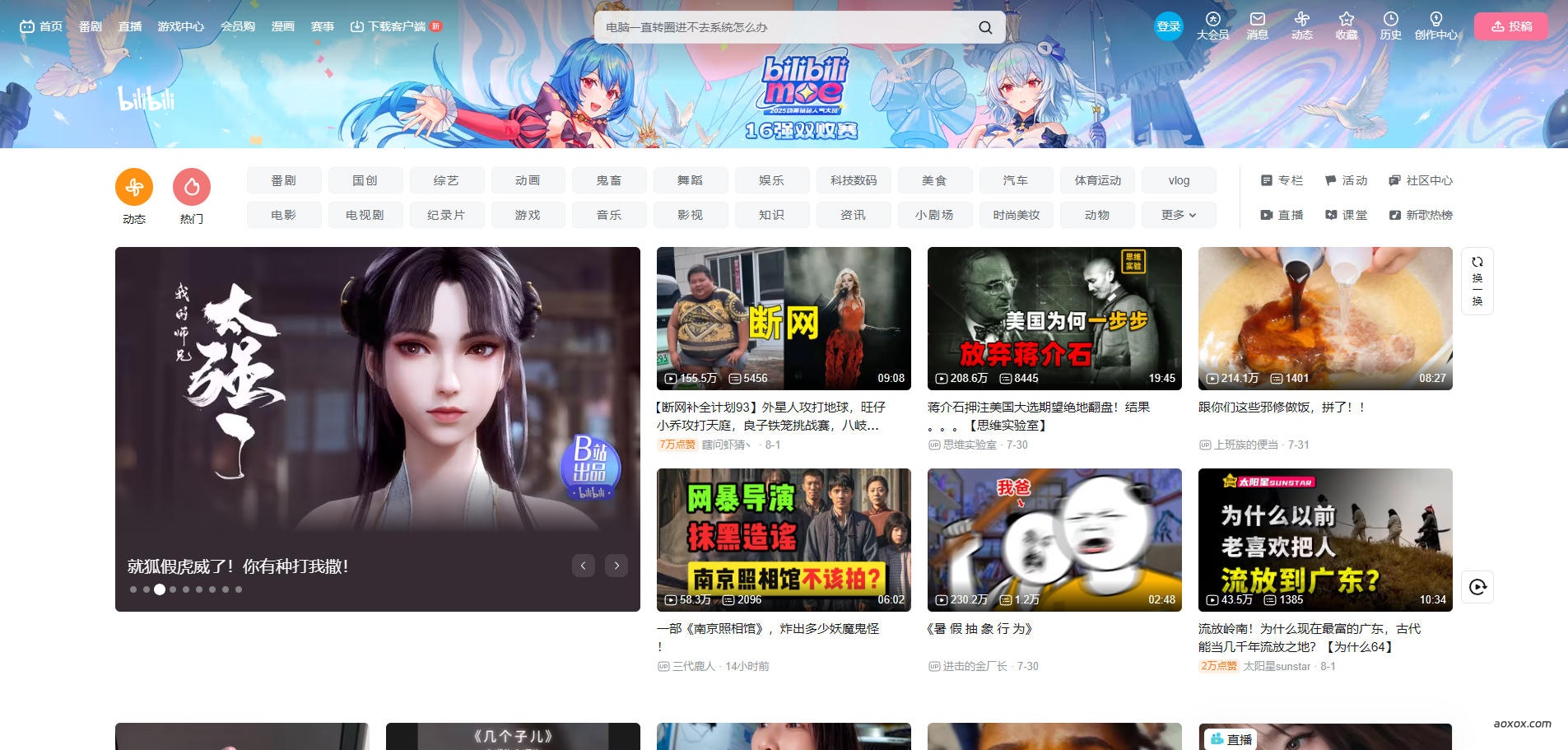The width and height of the screenshot is (1568, 750).
Task: Click the orange 动态 circle icon
Action: (134, 188)
